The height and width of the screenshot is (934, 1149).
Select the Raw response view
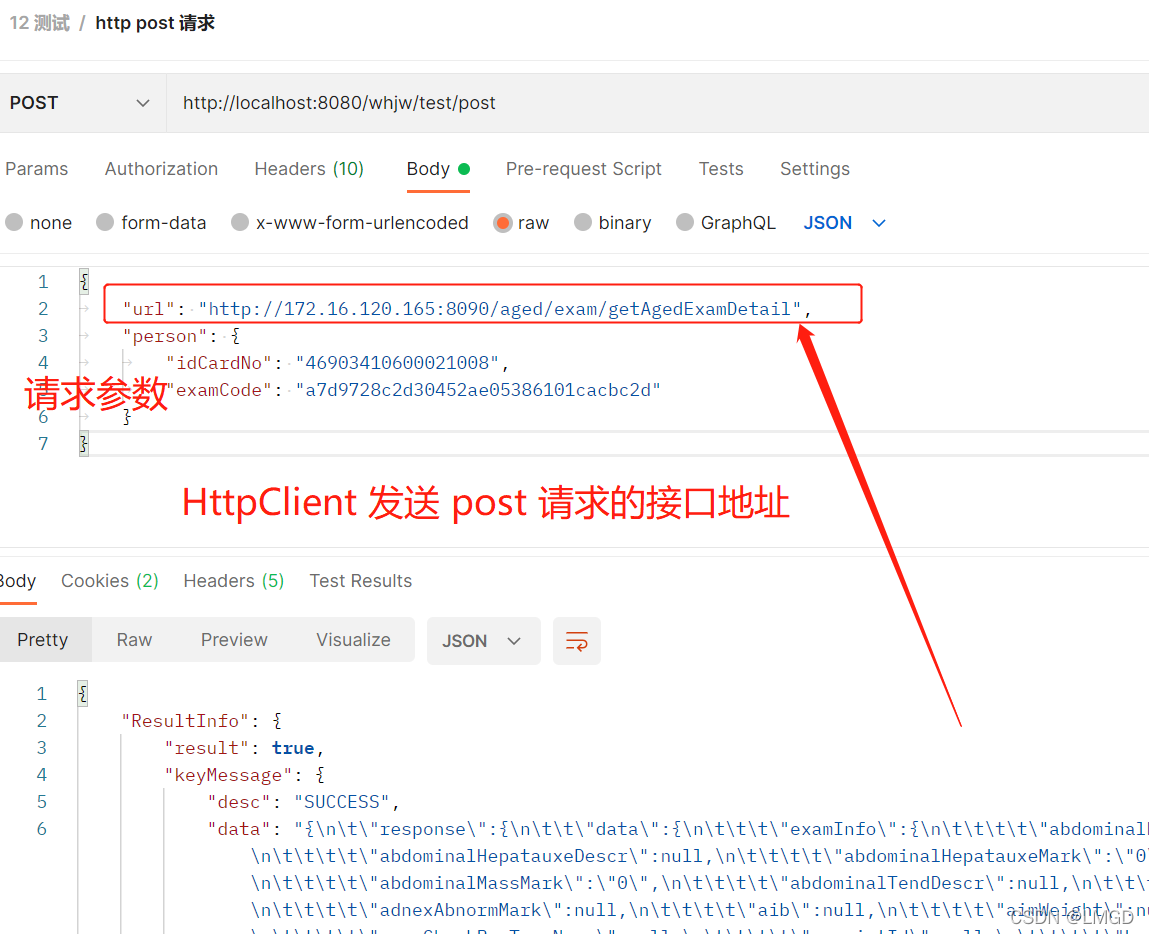pyautogui.click(x=134, y=640)
